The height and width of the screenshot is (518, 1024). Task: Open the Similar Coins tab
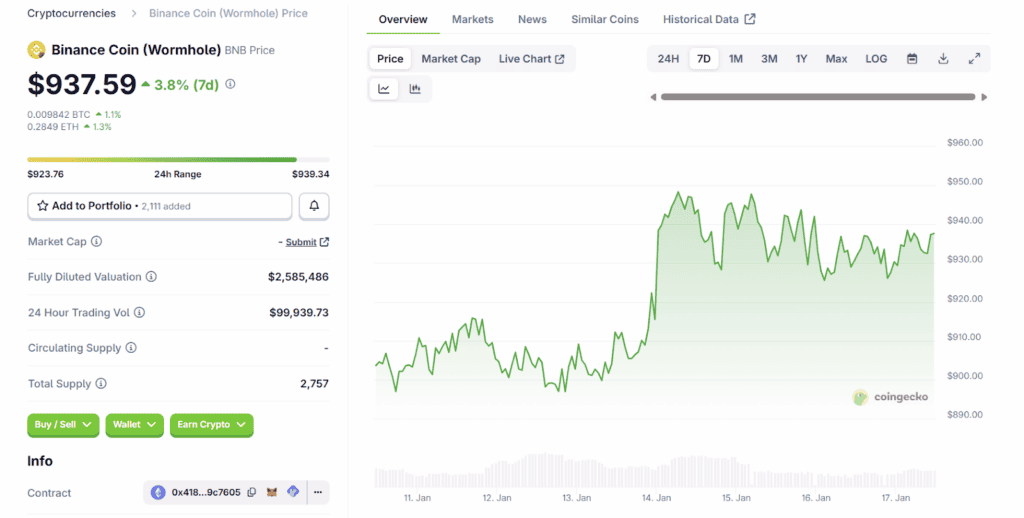(x=605, y=19)
